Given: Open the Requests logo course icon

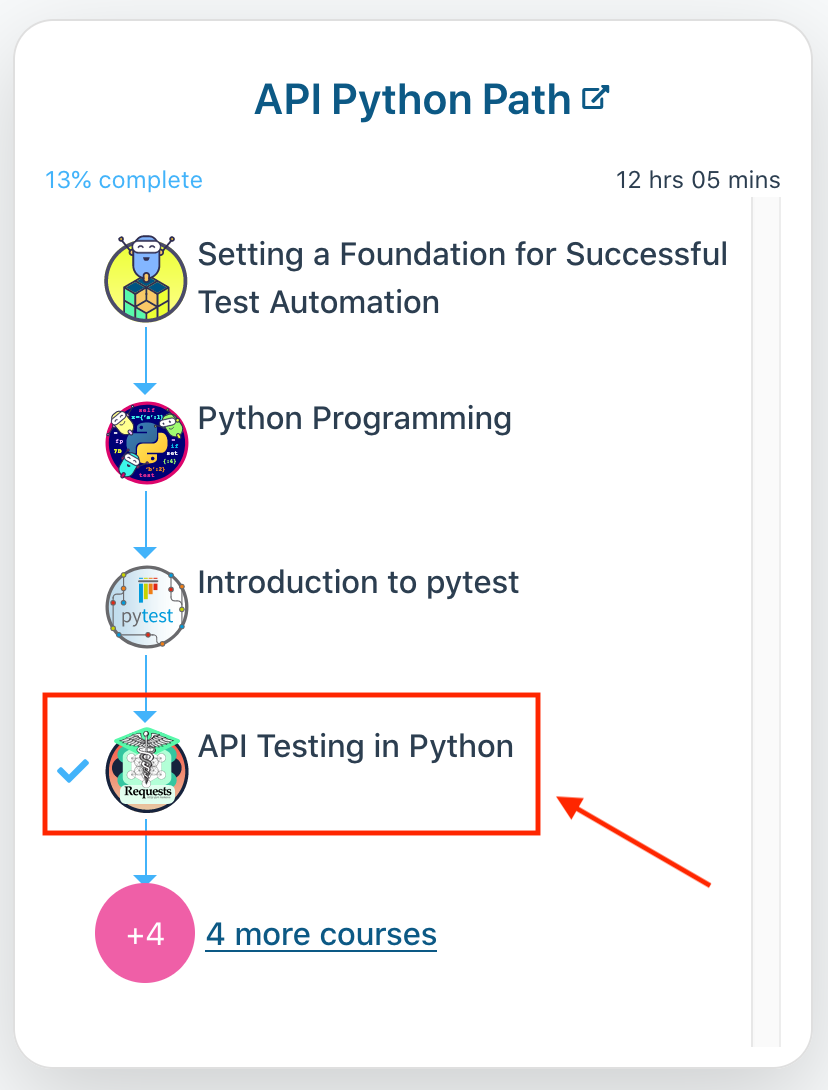Looking at the screenshot, I should (146, 770).
